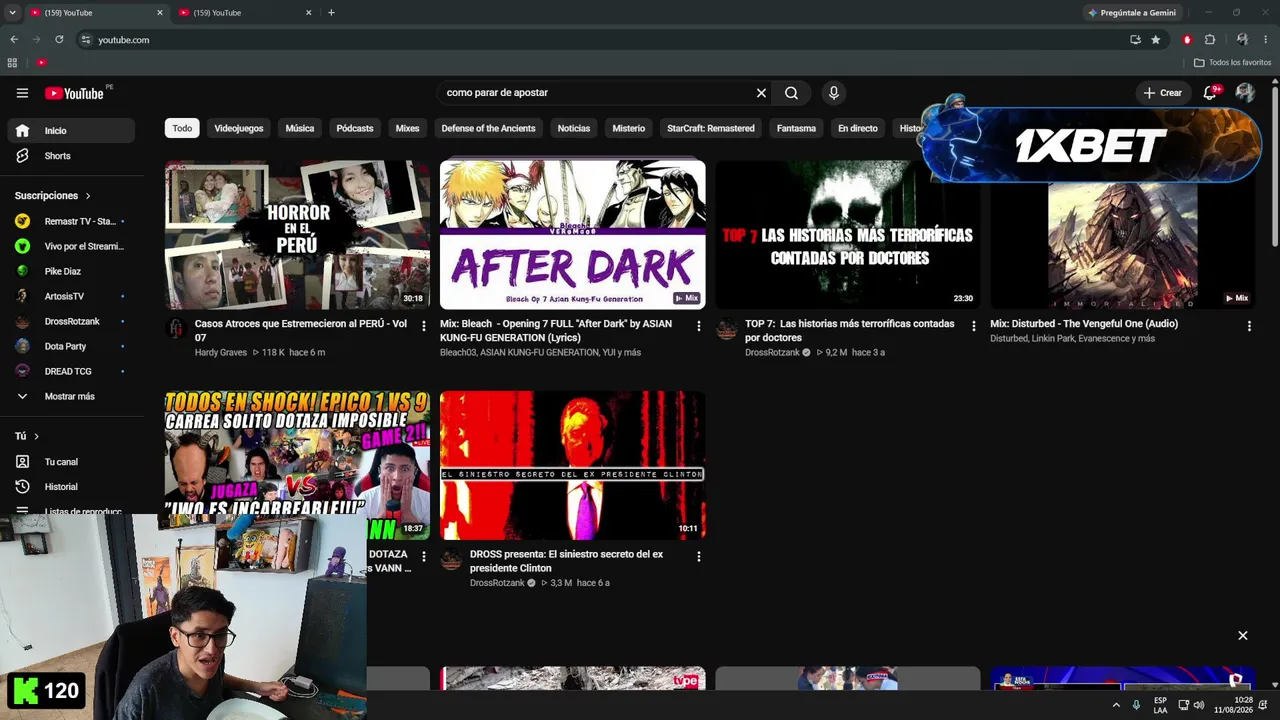Select the En directo chip
1280x720 pixels.
pos(858,128)
